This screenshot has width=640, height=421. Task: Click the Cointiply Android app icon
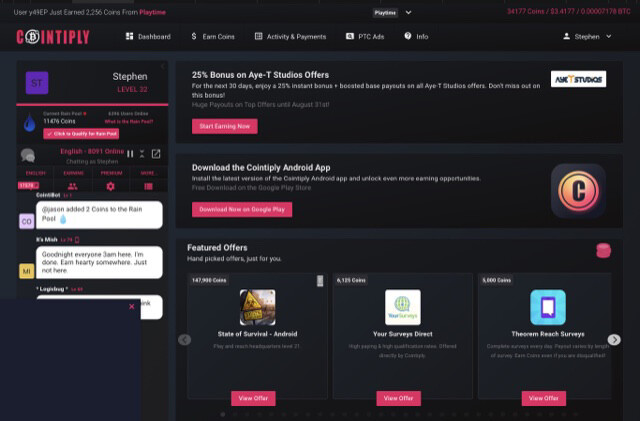click(x=578, y=191)
